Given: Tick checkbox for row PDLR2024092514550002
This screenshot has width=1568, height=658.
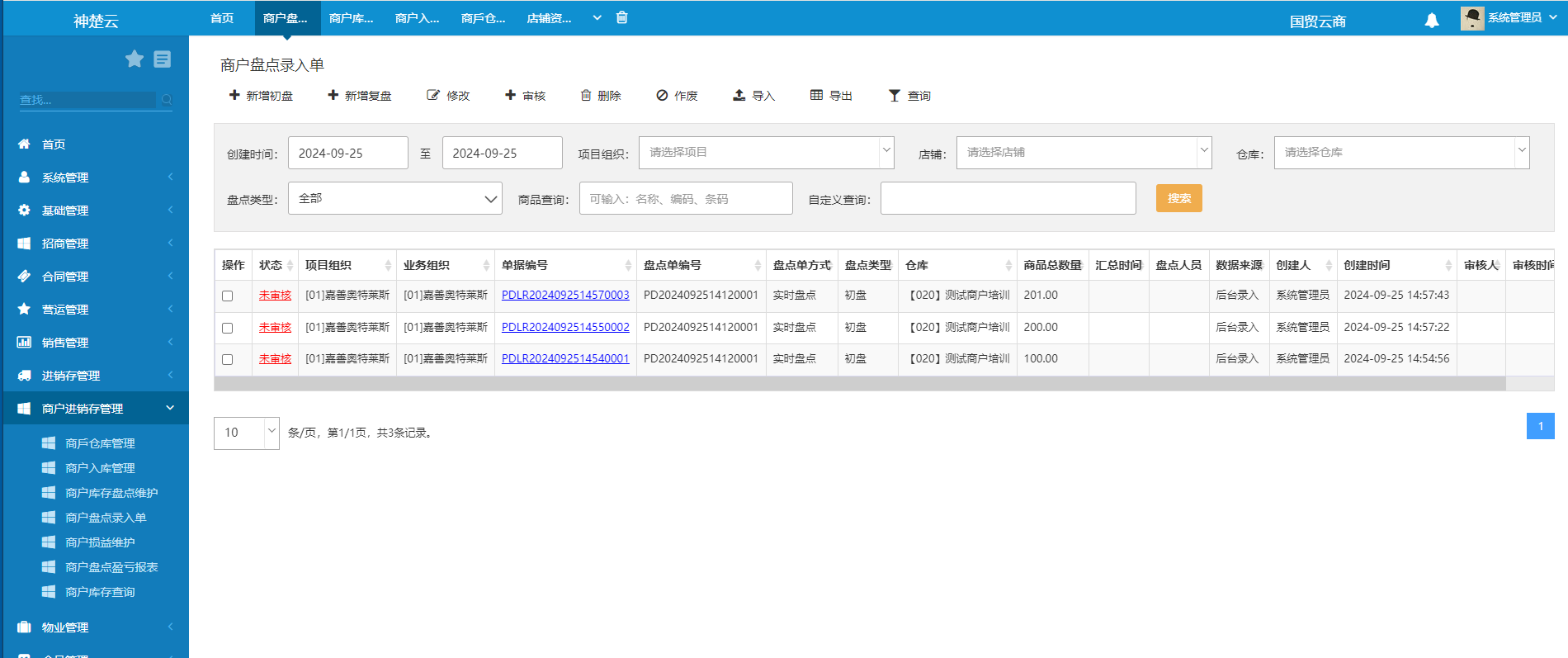Looking at the screenshot, I should click(228, 328).
